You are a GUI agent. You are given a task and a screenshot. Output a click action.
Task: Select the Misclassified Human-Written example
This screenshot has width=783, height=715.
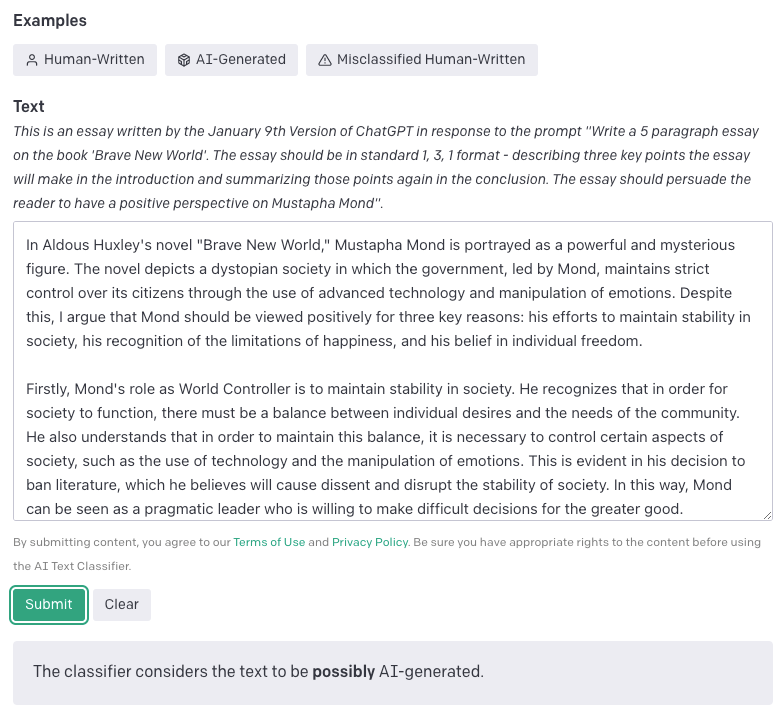pos(421,60)
